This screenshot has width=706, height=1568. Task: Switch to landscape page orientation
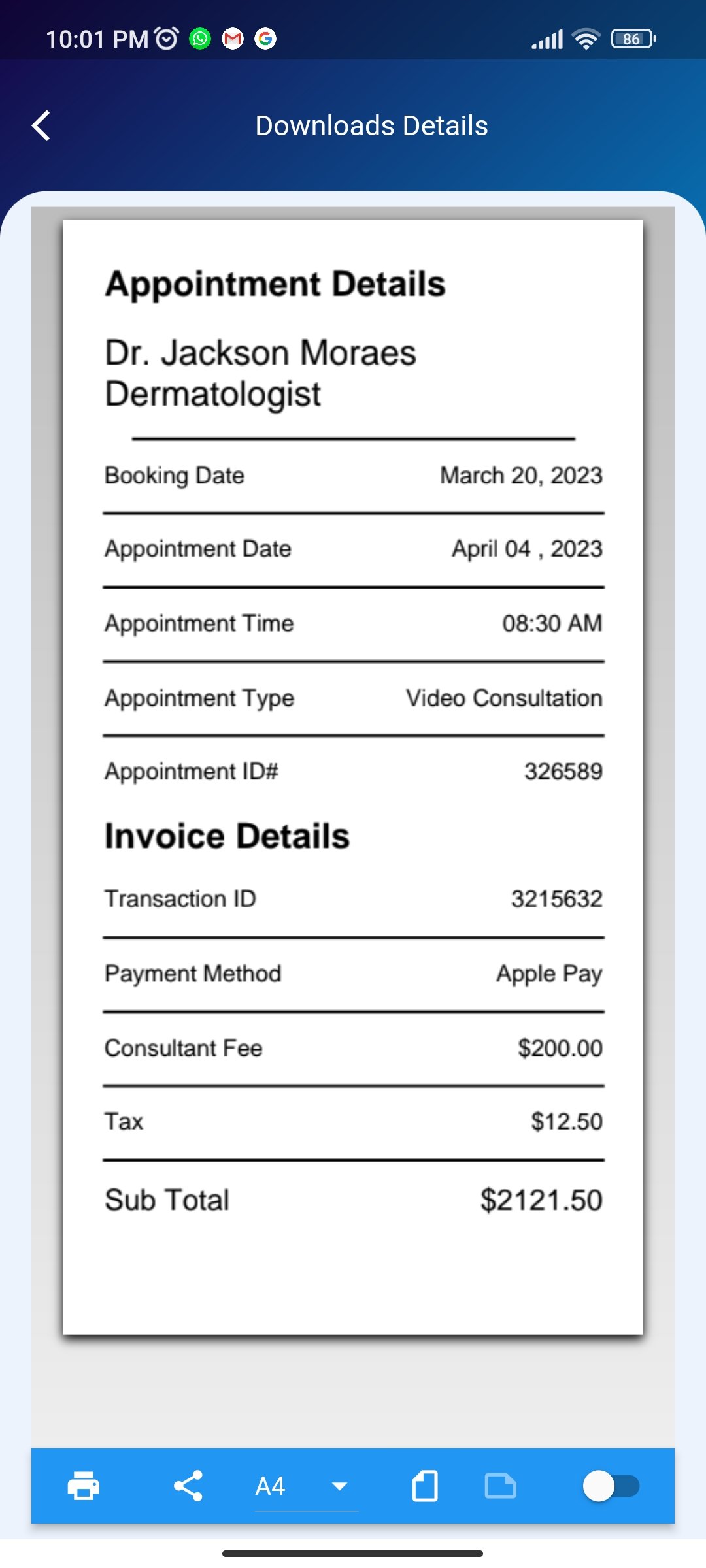pyautogui.click(x=501, y=1486)
